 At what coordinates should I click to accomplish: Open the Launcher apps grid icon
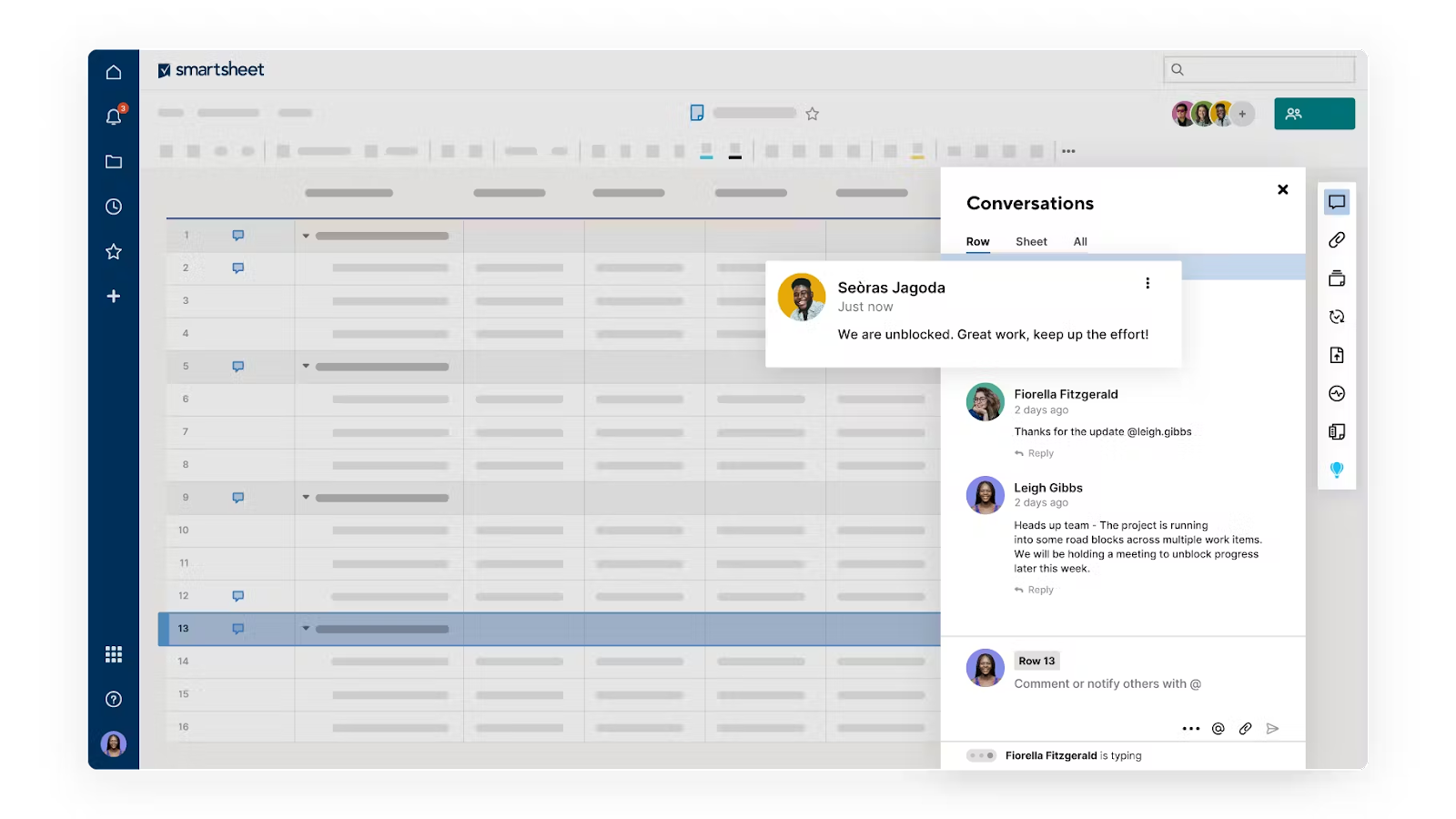[x=114, y=654]
